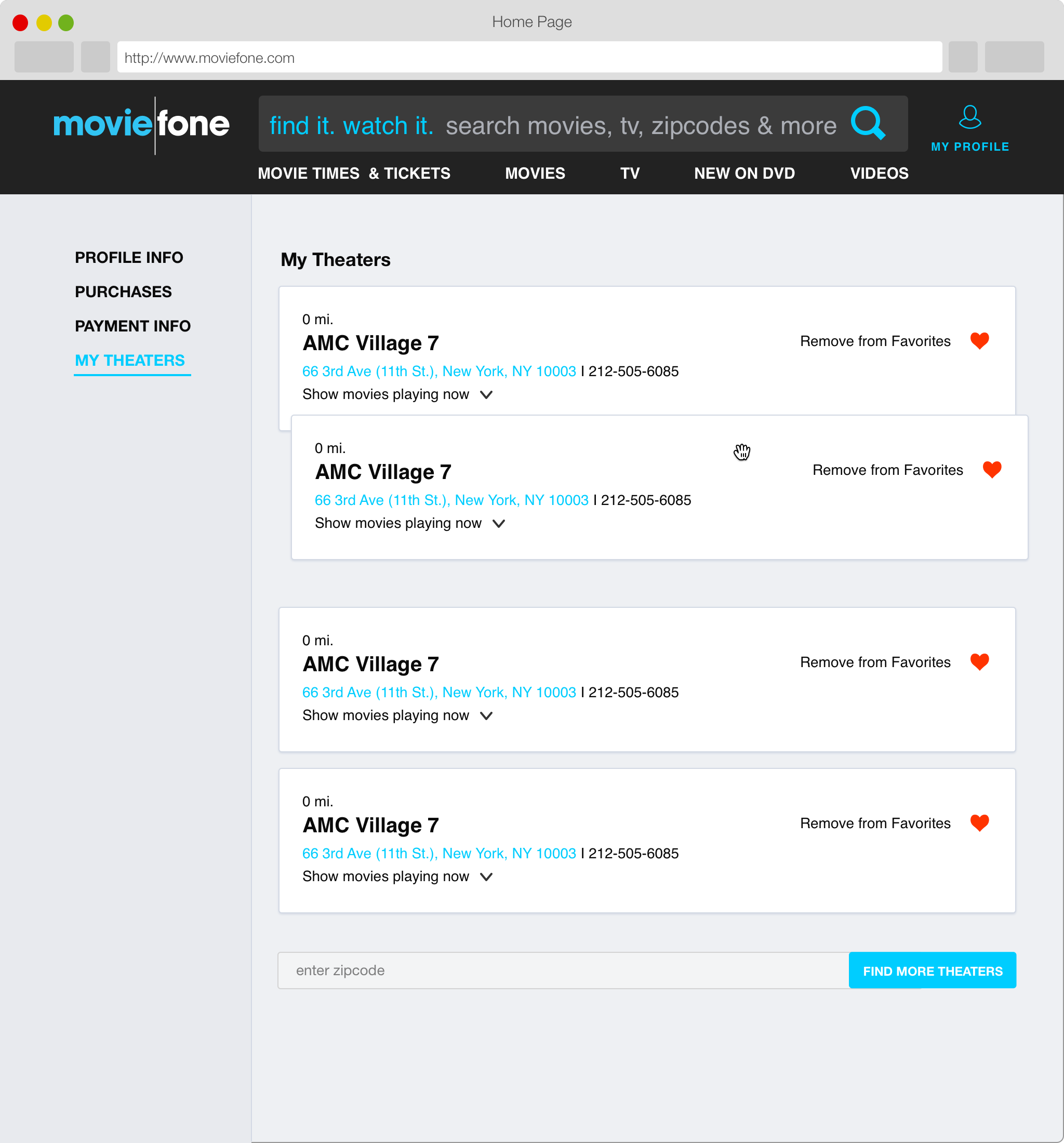Toggle heart on the dragged theater card
The image size is (1064, 1143).
(x=992, y=470)
